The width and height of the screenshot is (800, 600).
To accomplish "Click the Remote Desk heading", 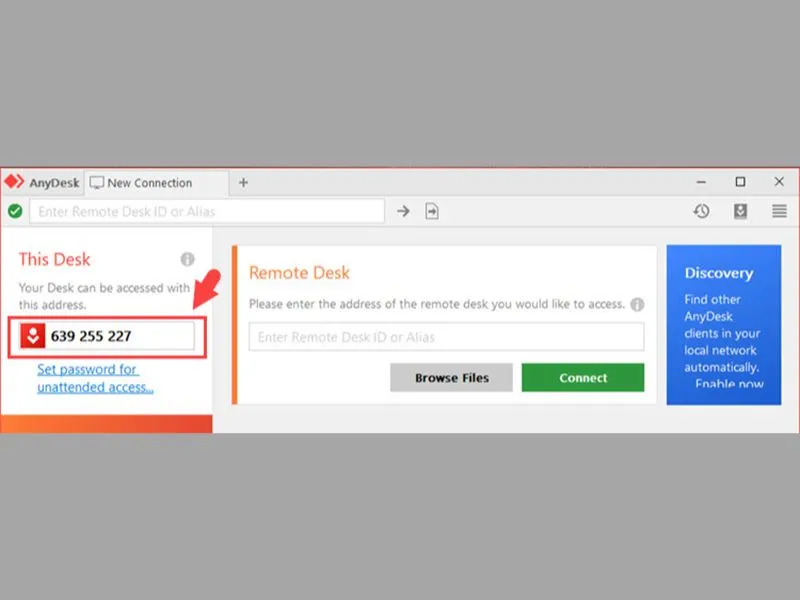I will (x=299, y=272).
